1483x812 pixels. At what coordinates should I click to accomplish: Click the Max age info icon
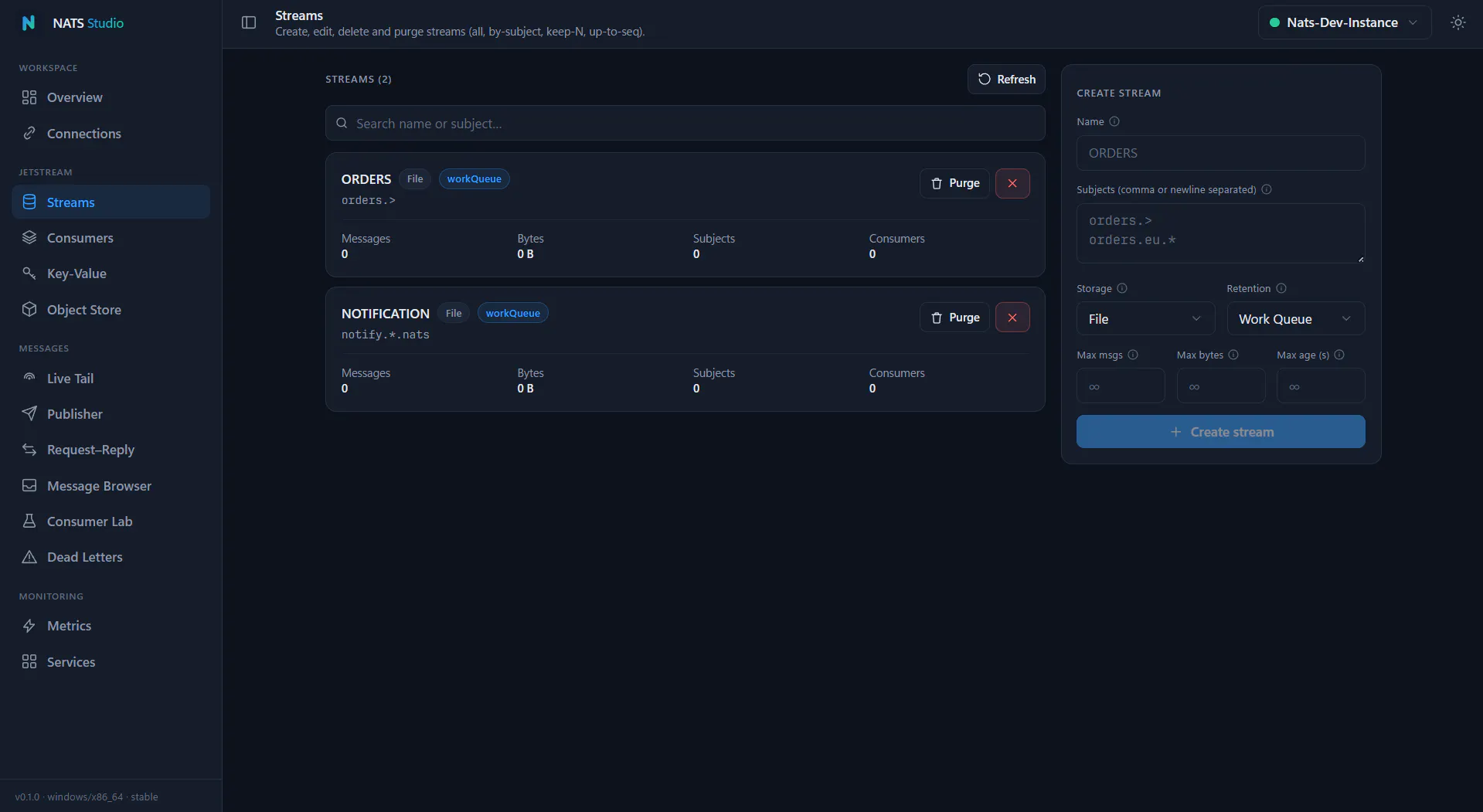(x=1339, y=355)
